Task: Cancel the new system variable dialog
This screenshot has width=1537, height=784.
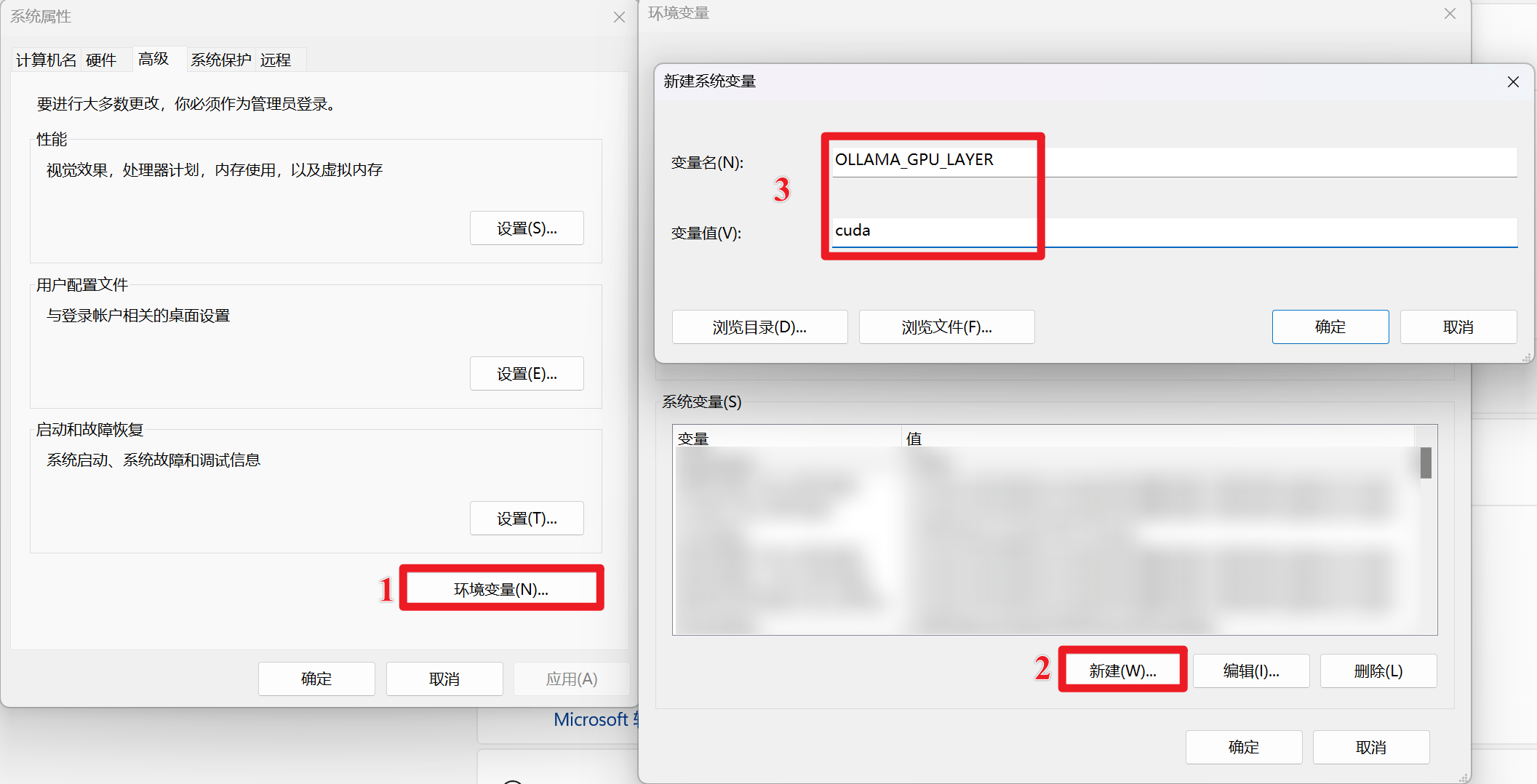Action: (1458, 327)
